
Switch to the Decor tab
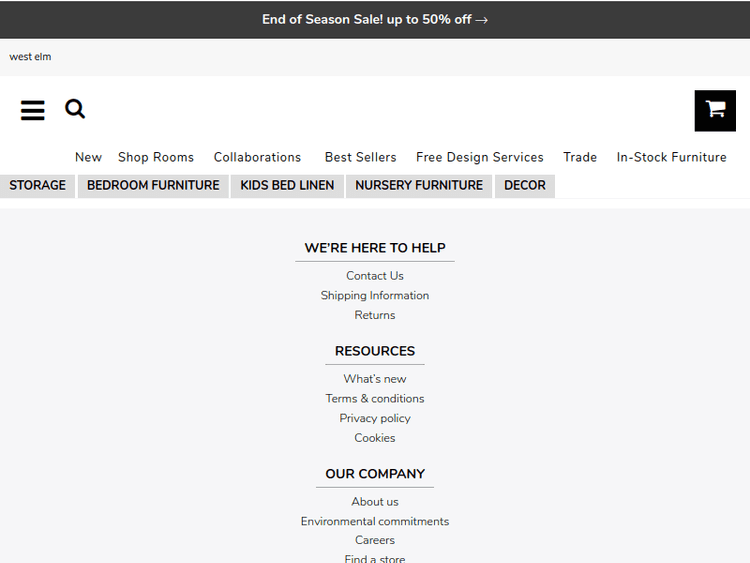[525, 185]
